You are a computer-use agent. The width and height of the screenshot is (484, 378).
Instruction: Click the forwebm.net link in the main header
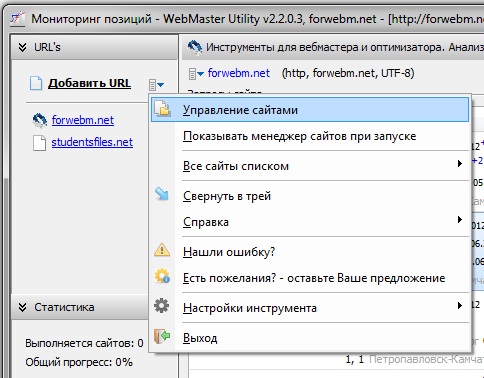(239, 73)
